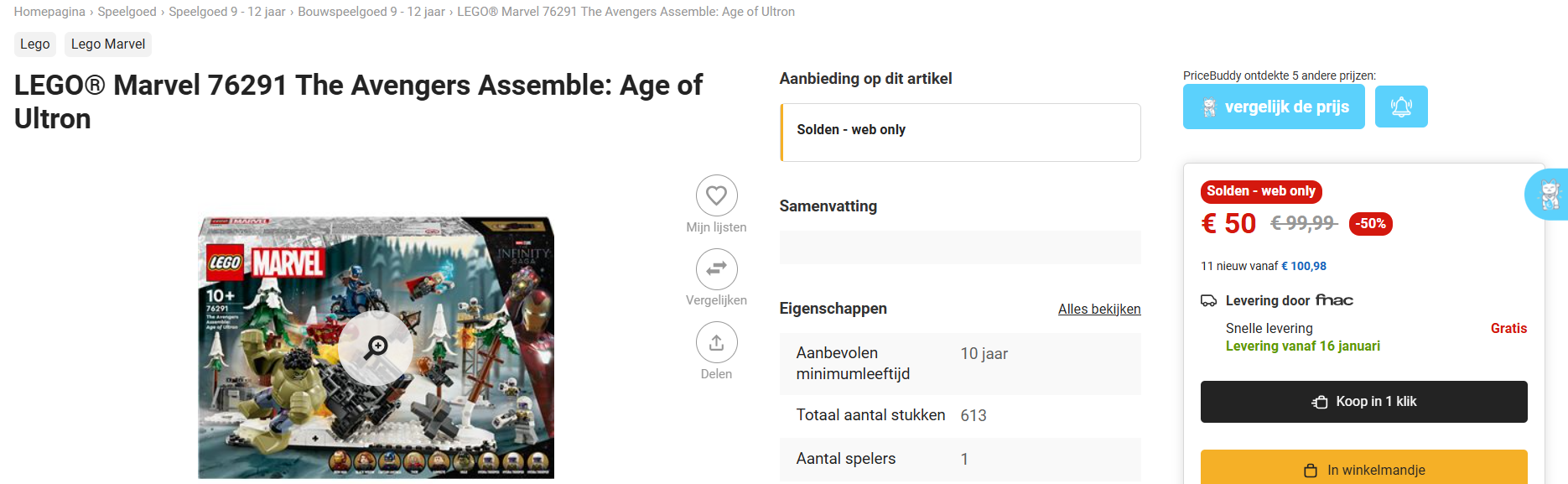
Task: Open the Bouwspeelgoed 9 - 12 jaar breadcrumb
Action: [371, 11]
